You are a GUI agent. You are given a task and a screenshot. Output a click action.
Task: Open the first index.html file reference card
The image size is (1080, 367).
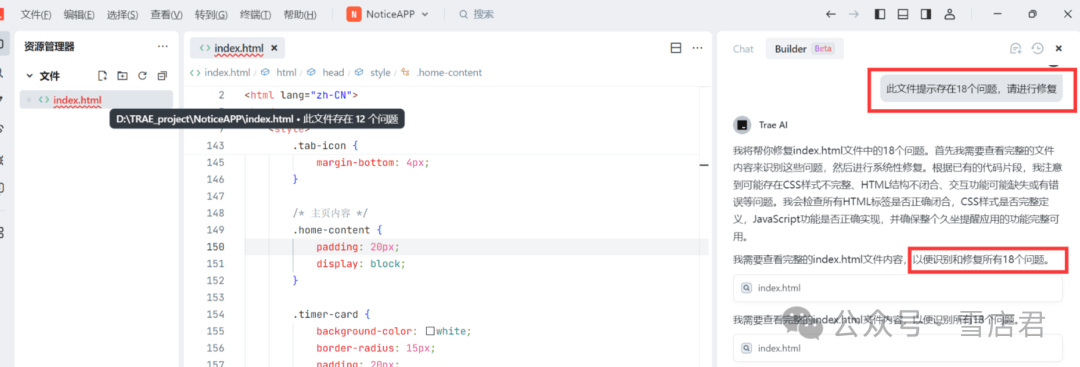pyautogui.click(x=897, y=289)
